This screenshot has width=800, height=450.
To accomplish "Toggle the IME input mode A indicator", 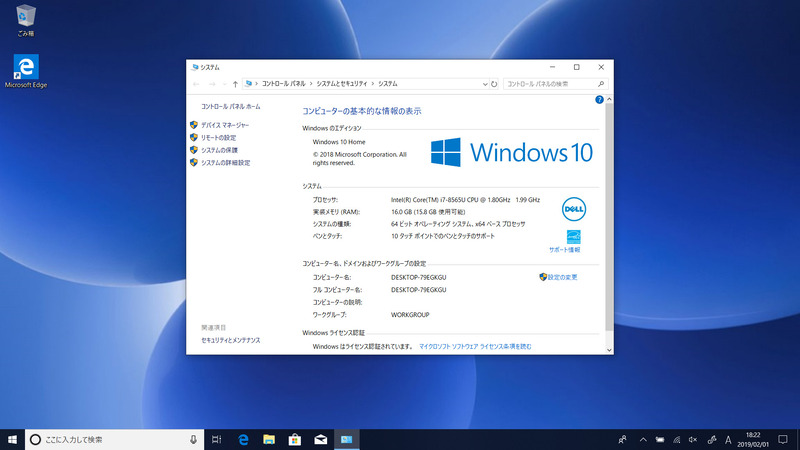I will click(x=728, y=439).
